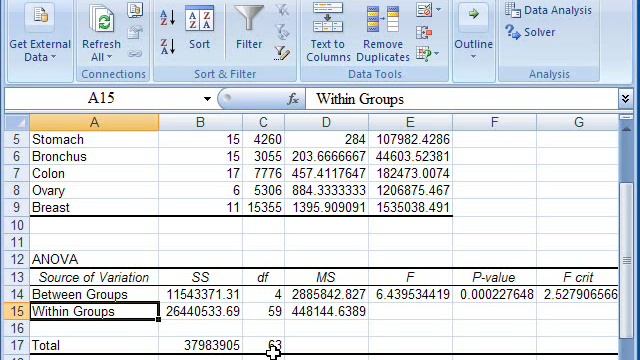640x360 pixels.
Task: Launch the Solver add-in
Action: pos(530,32)
